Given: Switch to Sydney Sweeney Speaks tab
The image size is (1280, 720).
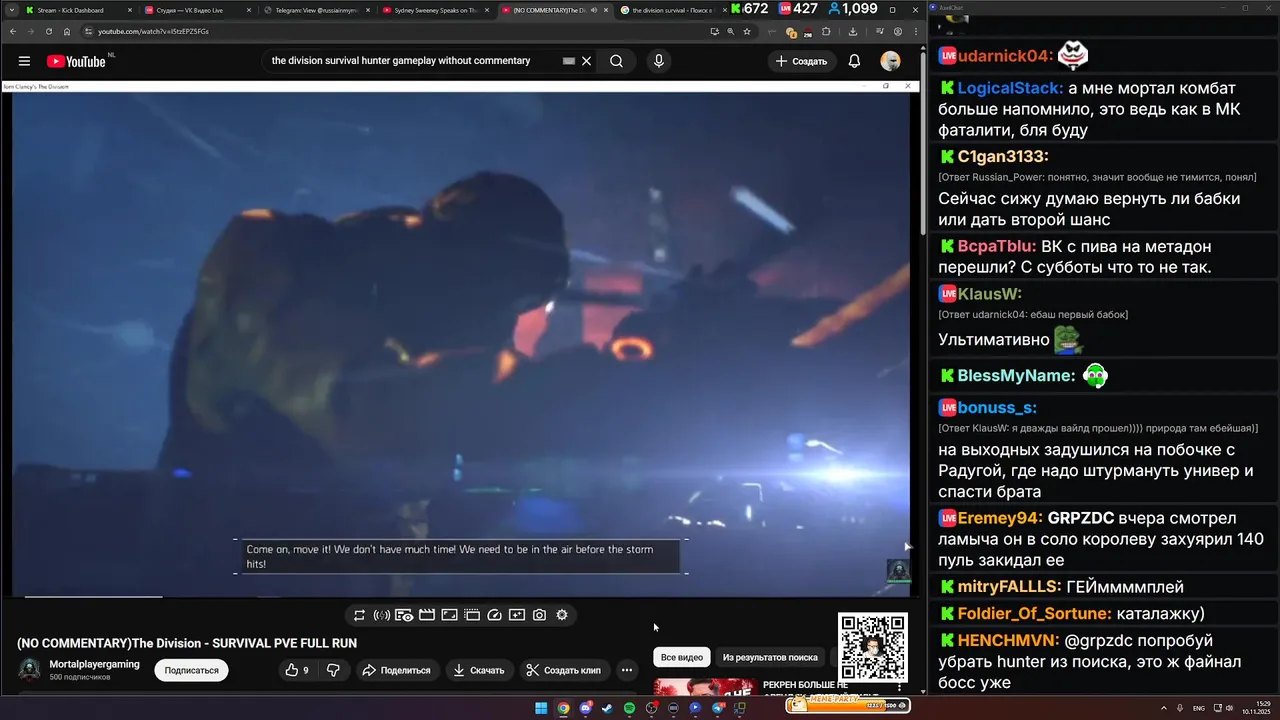Looking at the screenshot, I should [436, 10].
